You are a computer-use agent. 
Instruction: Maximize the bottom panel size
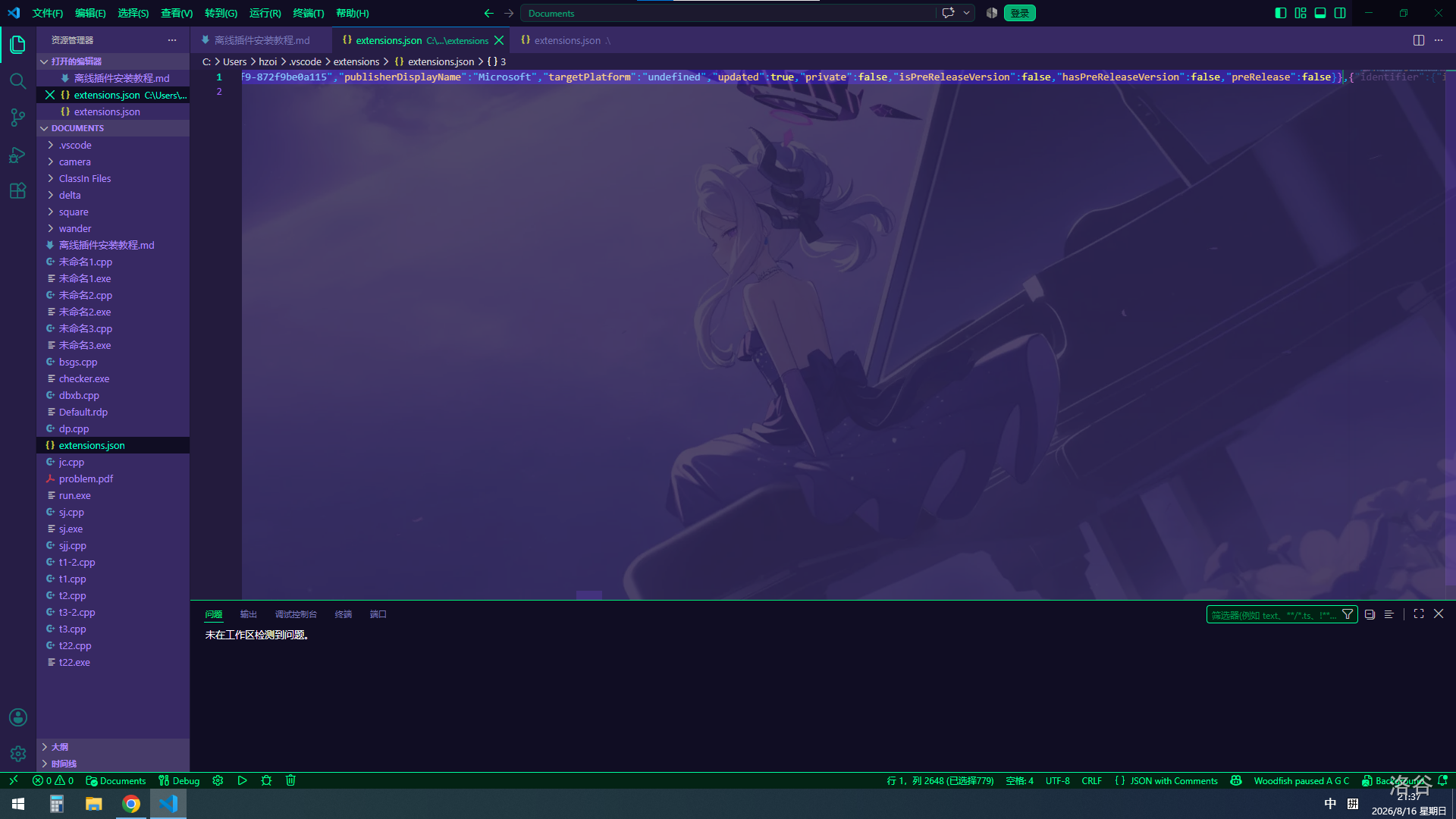click(1419, 613)
